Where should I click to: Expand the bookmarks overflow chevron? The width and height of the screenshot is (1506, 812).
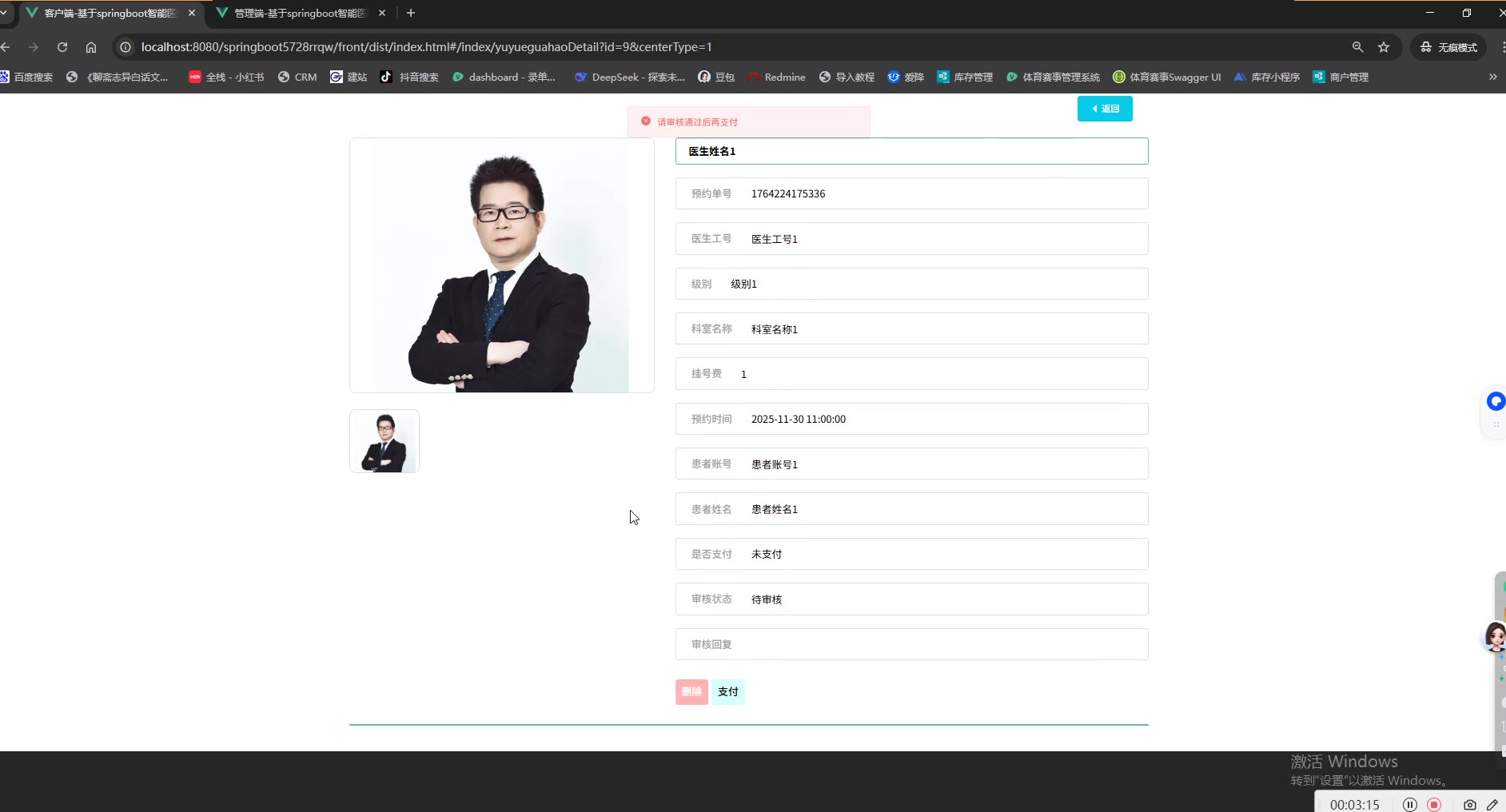(x=1492, y=78)
